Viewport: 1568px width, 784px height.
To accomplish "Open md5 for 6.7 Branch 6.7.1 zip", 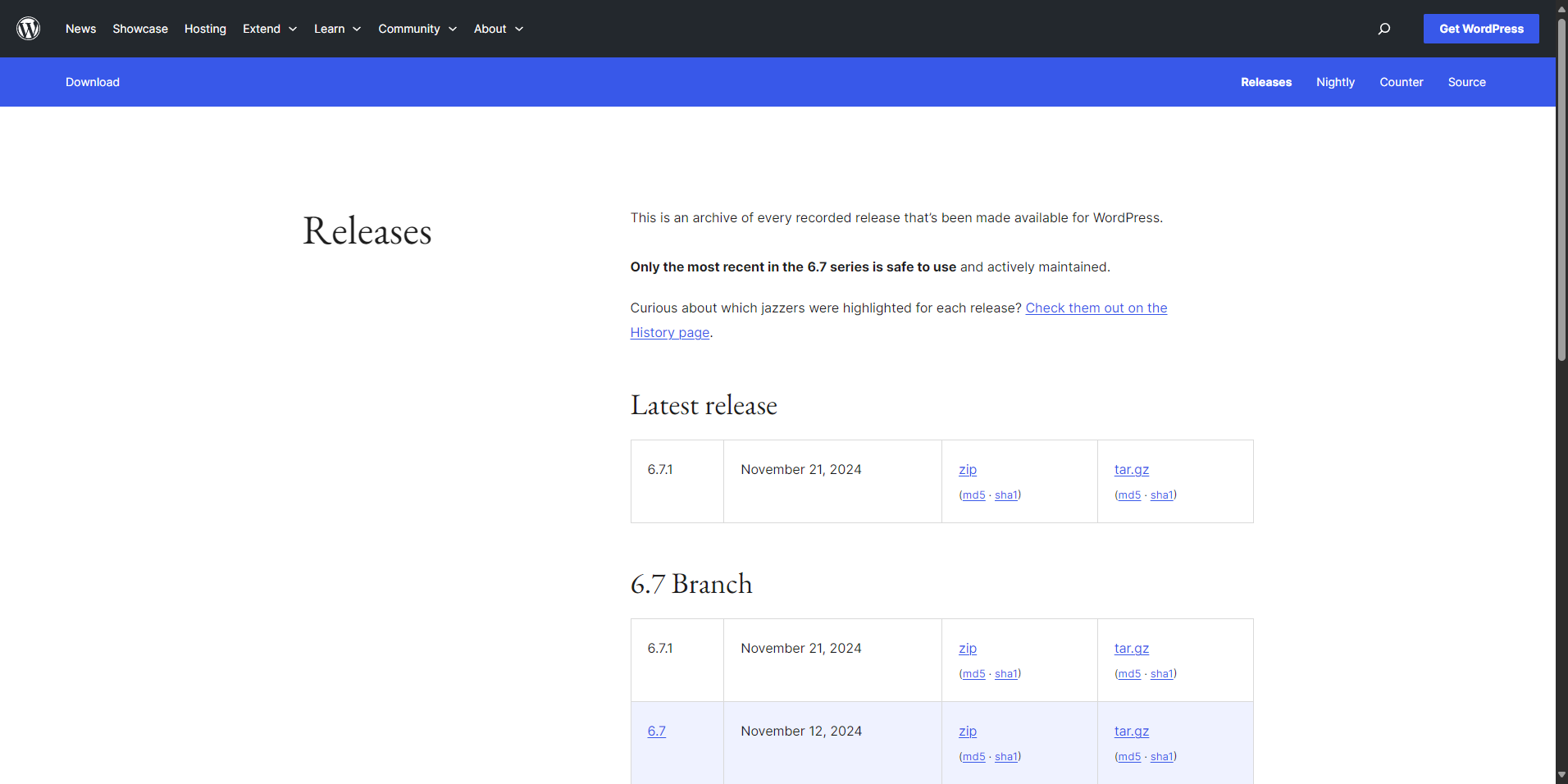I will (973, 674).
